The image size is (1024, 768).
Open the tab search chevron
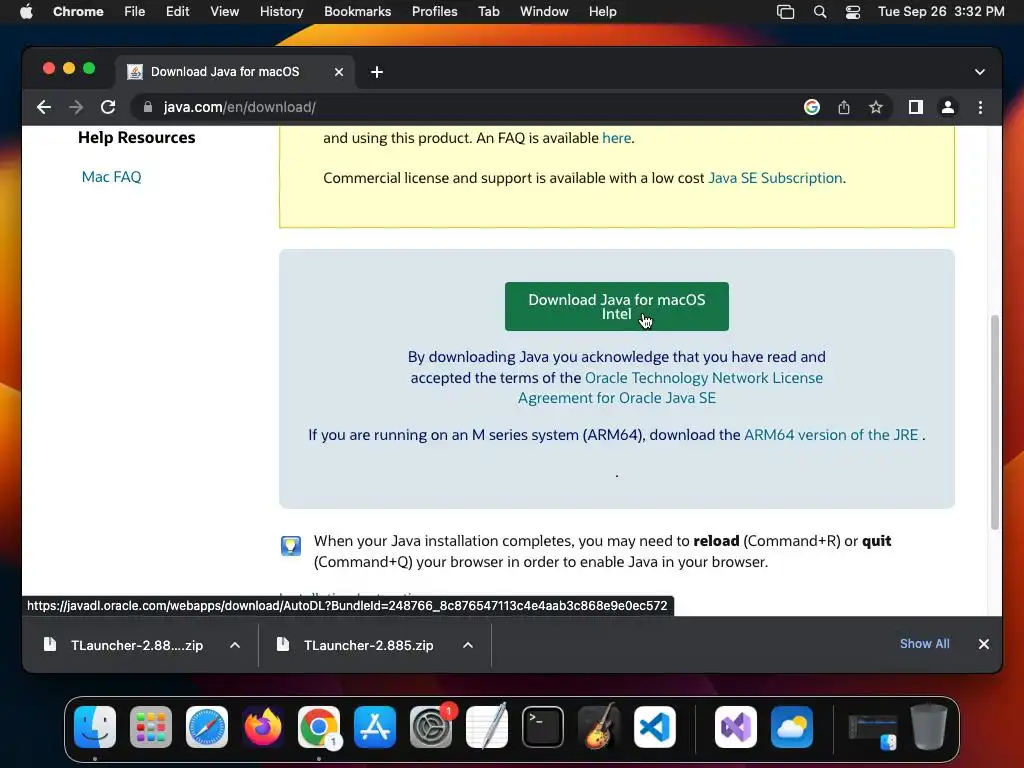(980, 72)
